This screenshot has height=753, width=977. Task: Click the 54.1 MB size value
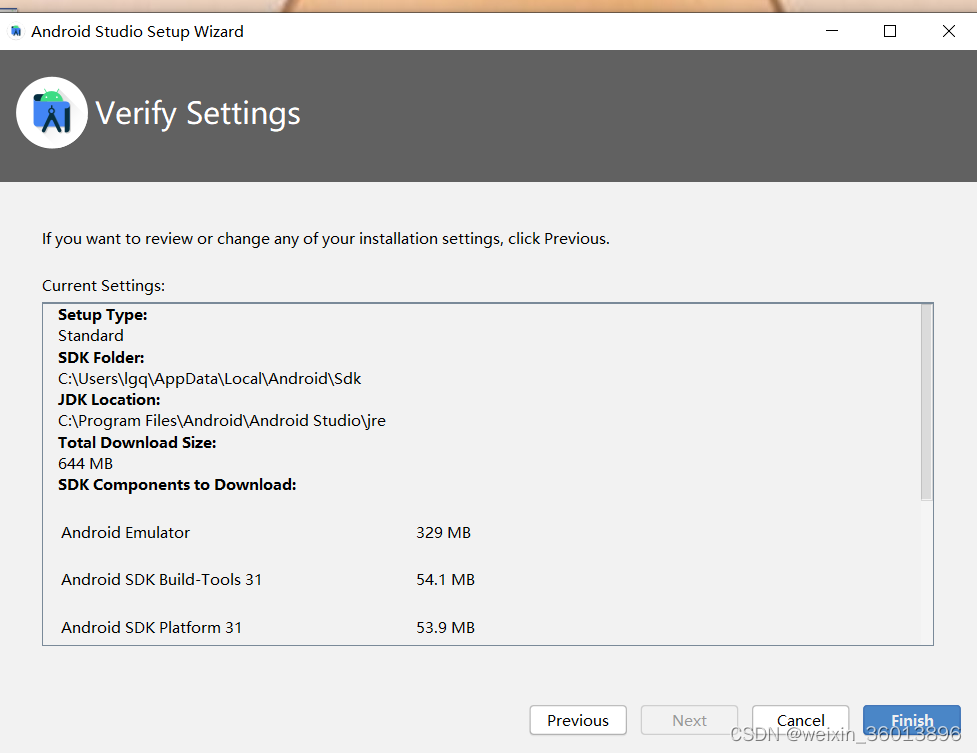(446, 579)
